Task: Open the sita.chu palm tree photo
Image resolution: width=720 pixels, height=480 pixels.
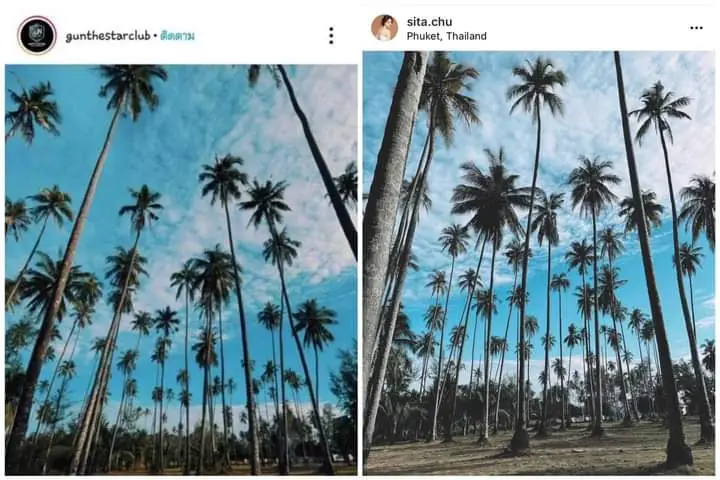Action: tap(538, 262)
